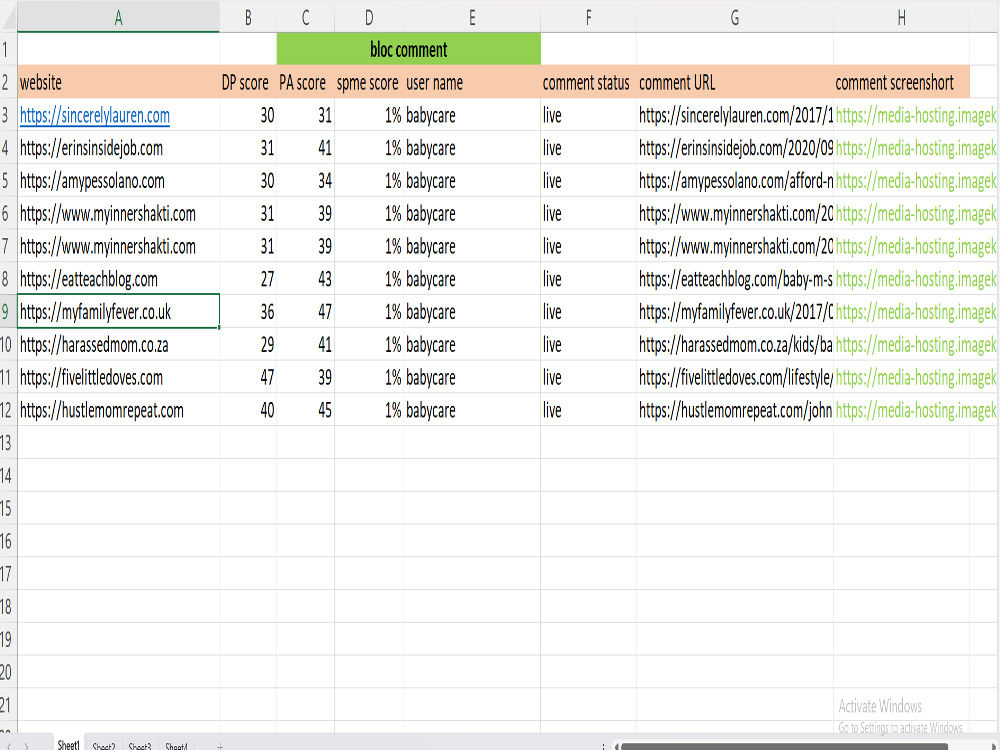
Task: Open the media-hosting.imagek link in row 12
Action: 916,410
